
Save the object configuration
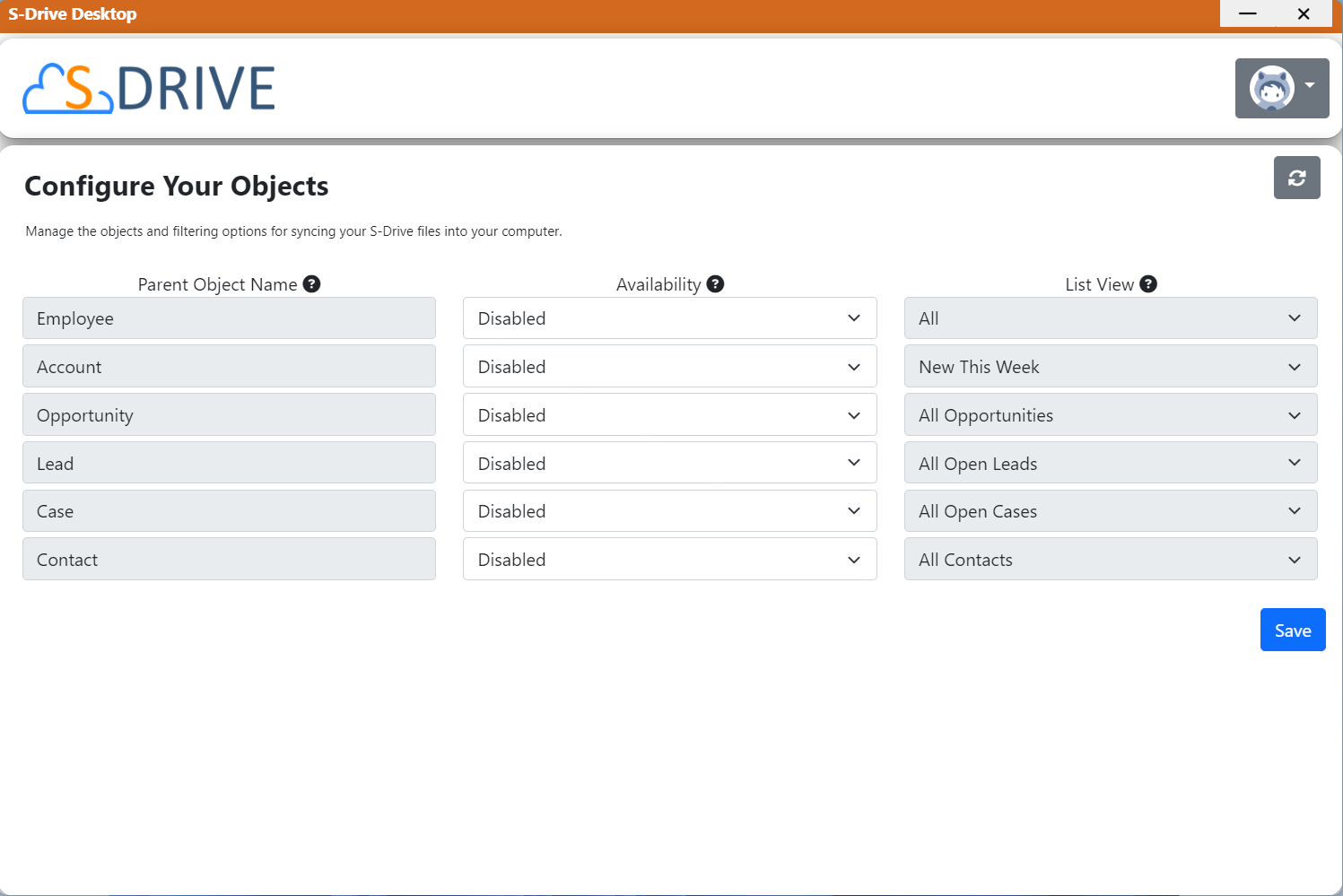click(1292, 631)
